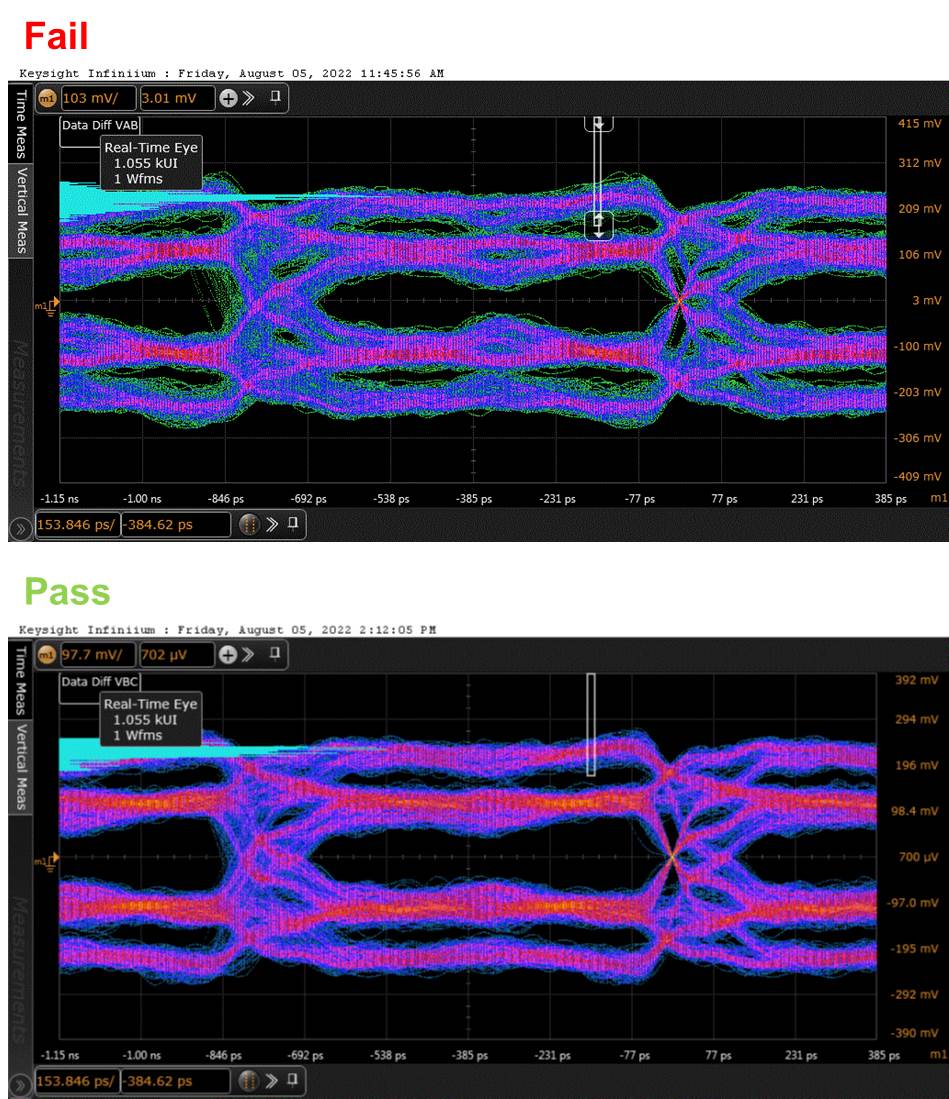Open the Time Meas tab in Fail panel

[x=21, y=123]
